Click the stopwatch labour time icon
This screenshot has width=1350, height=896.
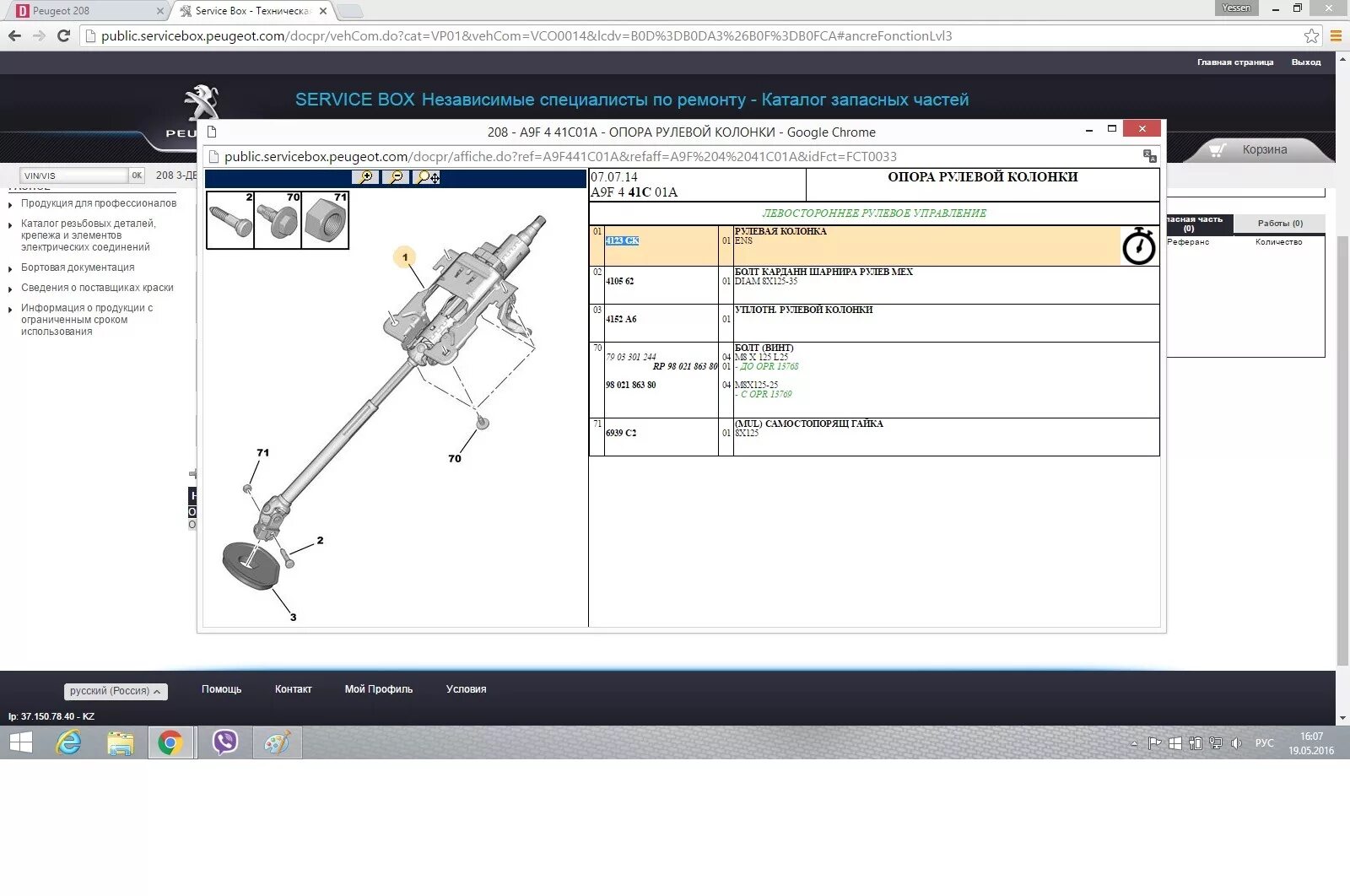(x=1139, y=246)
